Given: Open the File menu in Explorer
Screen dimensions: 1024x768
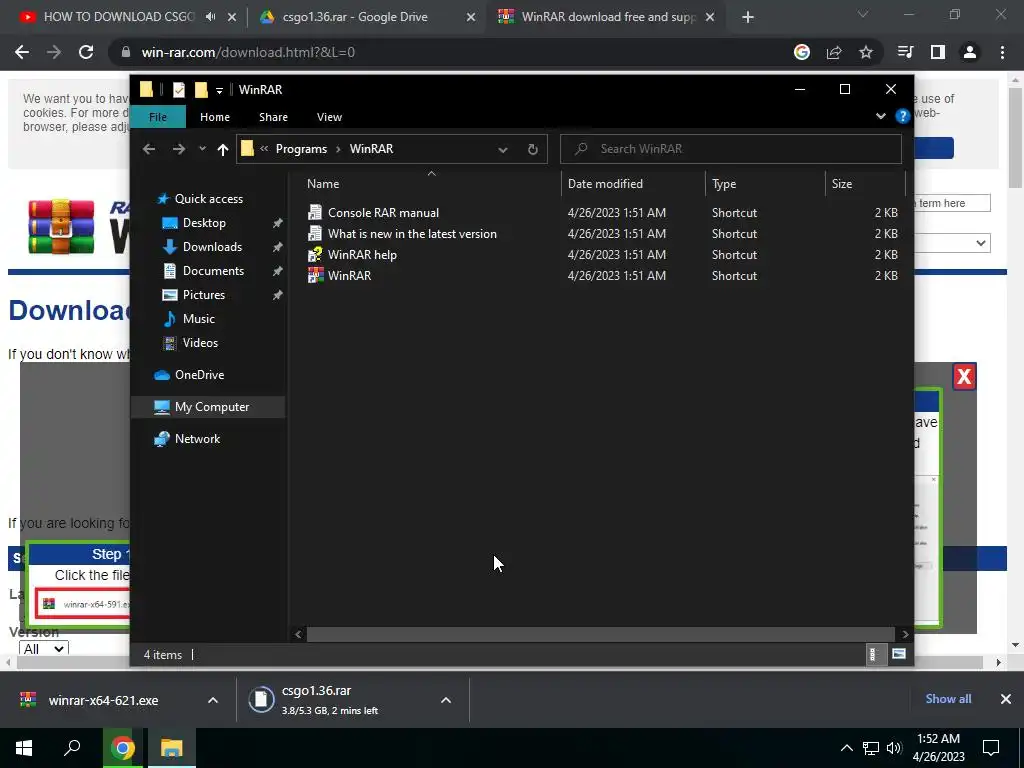Looking at the screenshot, I should tap(158, 117).
